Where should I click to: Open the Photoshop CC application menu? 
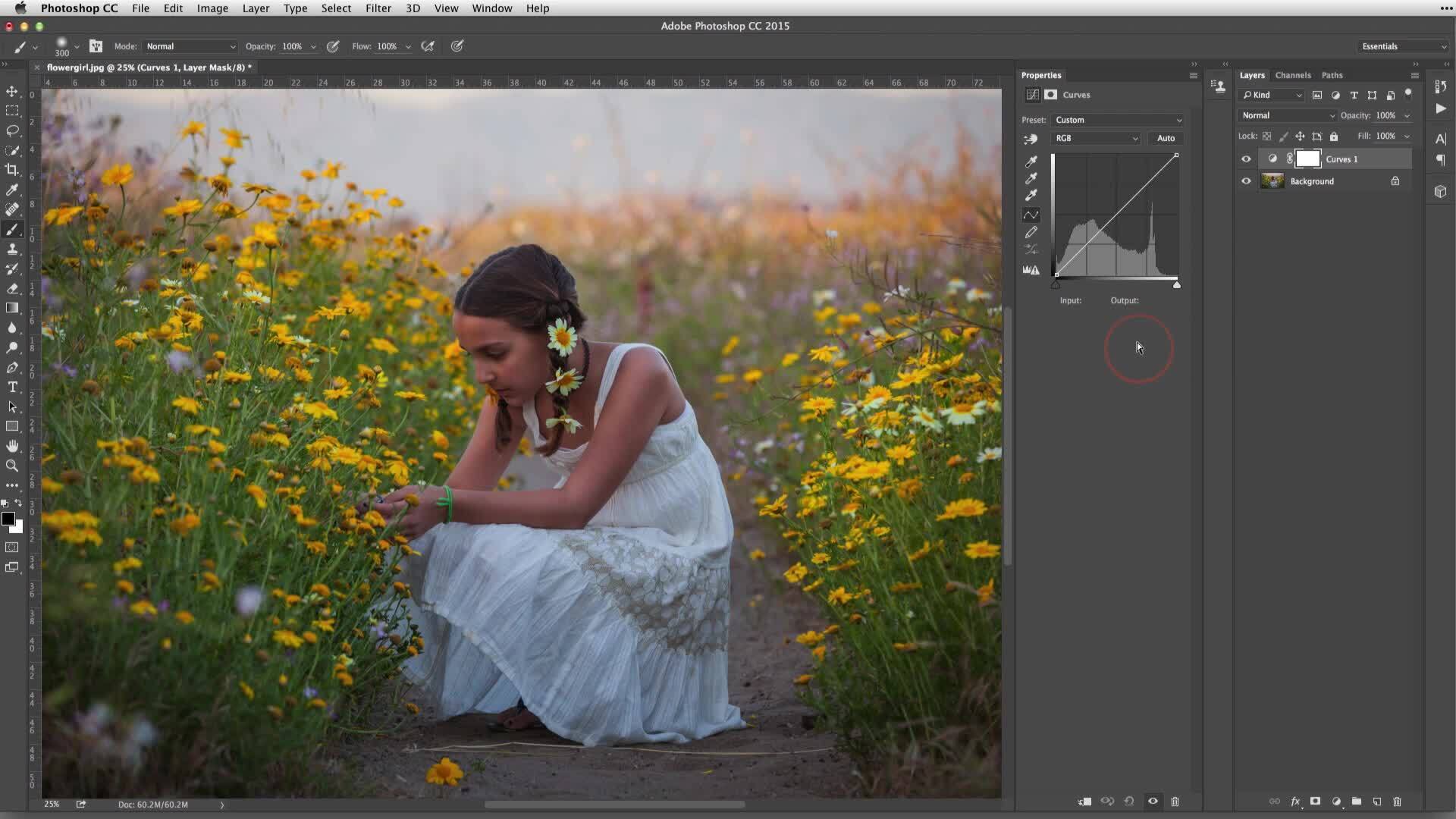click(79, 8)
